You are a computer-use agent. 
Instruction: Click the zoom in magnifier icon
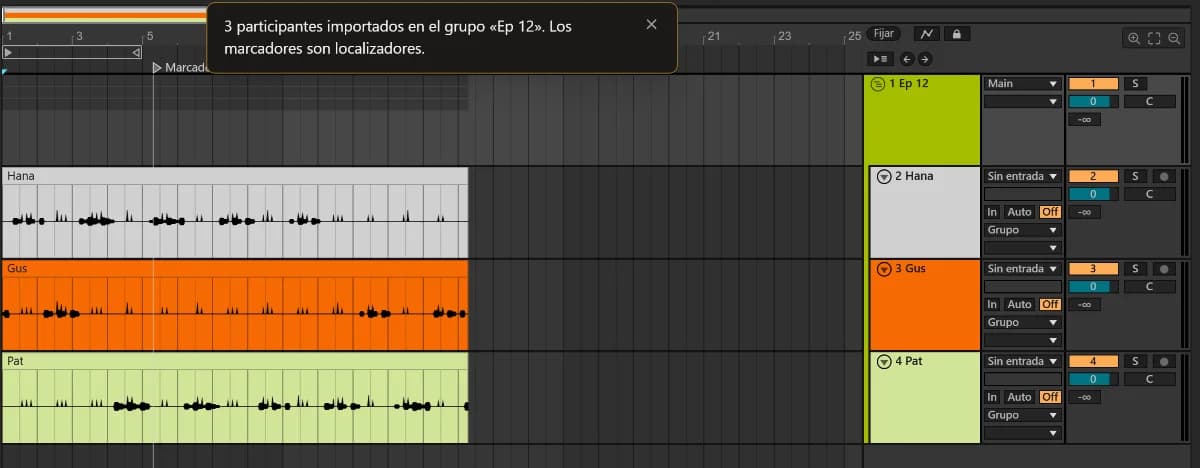1134,38
